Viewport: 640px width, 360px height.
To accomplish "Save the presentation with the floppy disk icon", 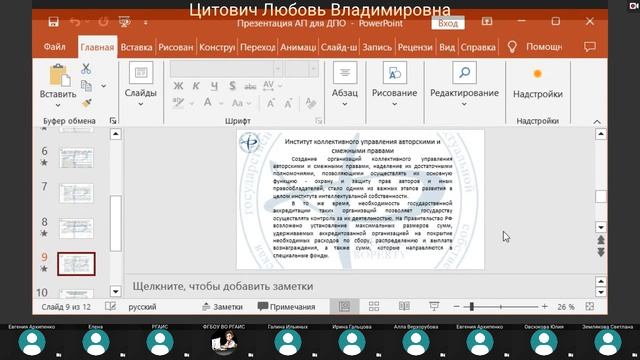I will (53, 22).
